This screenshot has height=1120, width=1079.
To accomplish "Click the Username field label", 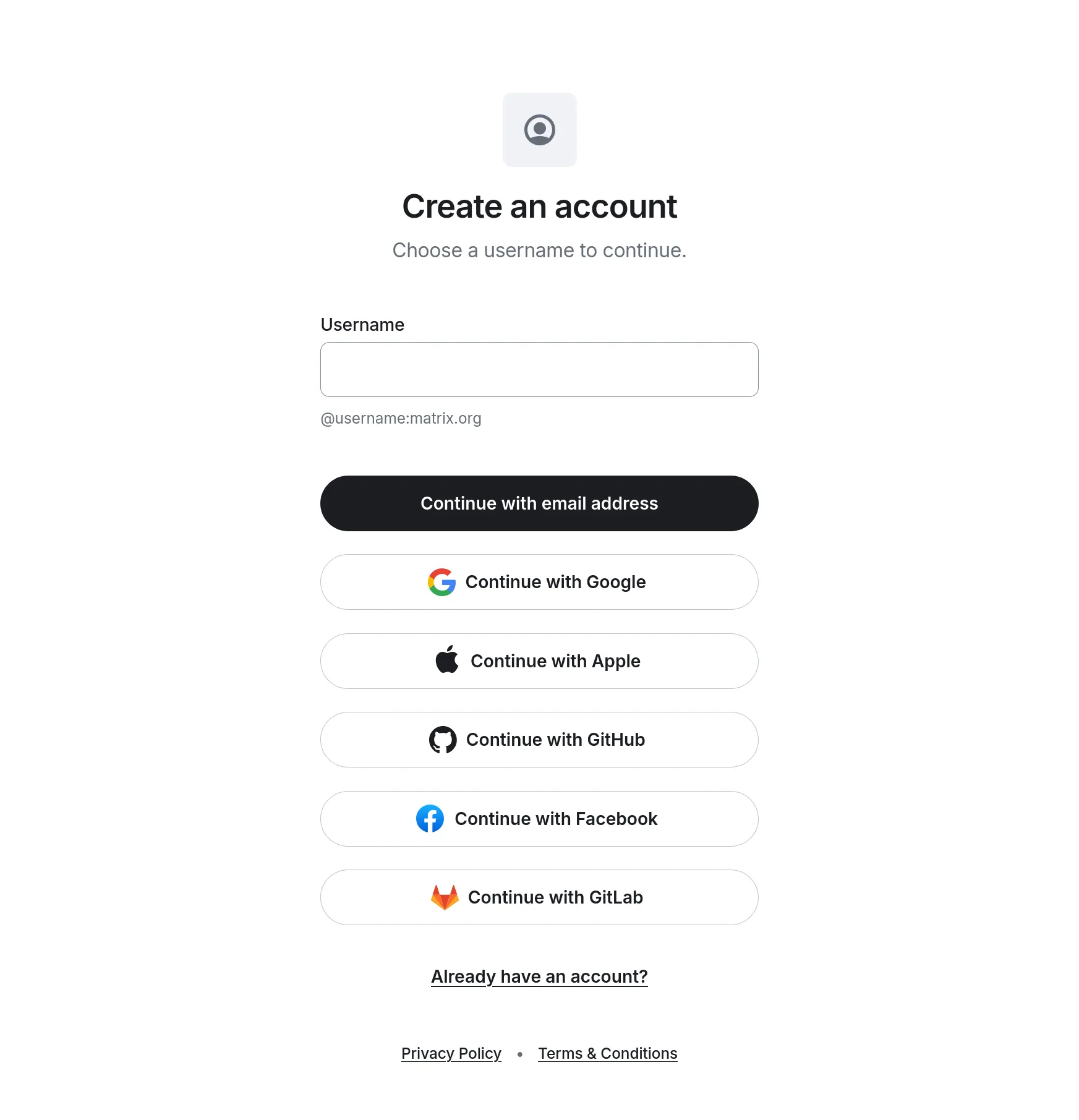I will (362, 325).
